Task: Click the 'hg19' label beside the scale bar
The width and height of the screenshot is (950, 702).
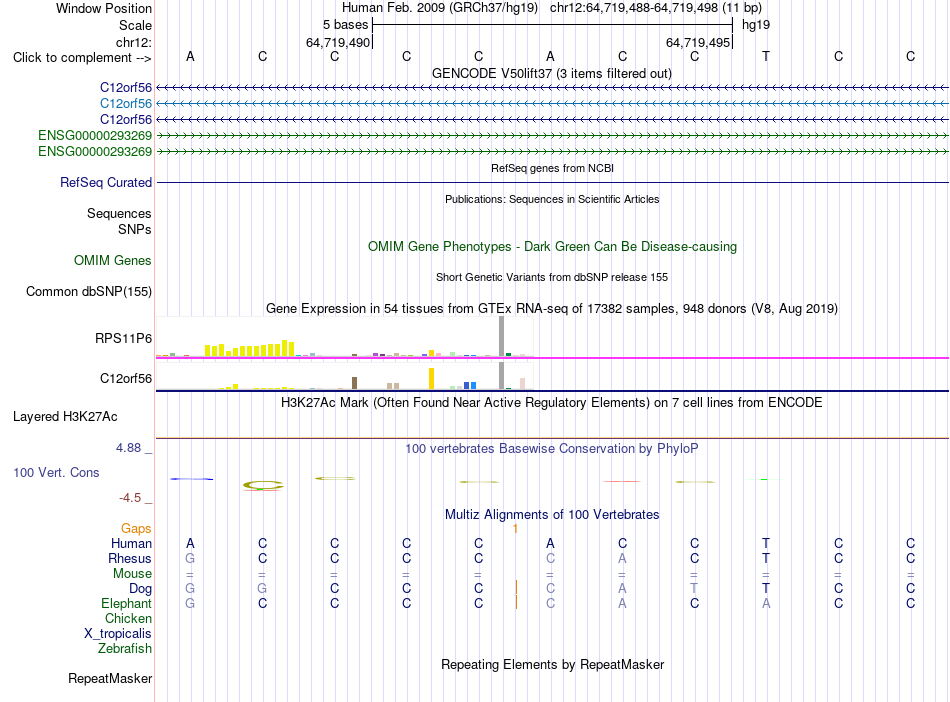Action: pos(756,25)
